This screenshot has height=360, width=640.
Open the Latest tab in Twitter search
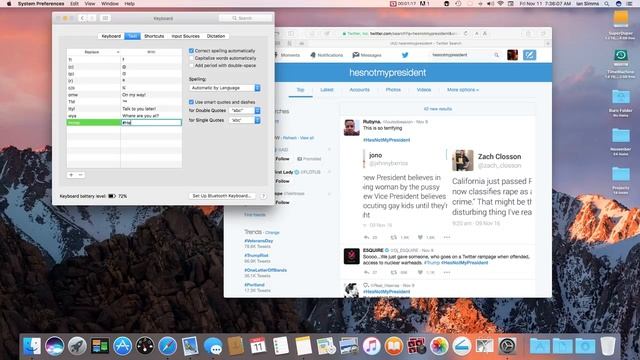[327, 90]
